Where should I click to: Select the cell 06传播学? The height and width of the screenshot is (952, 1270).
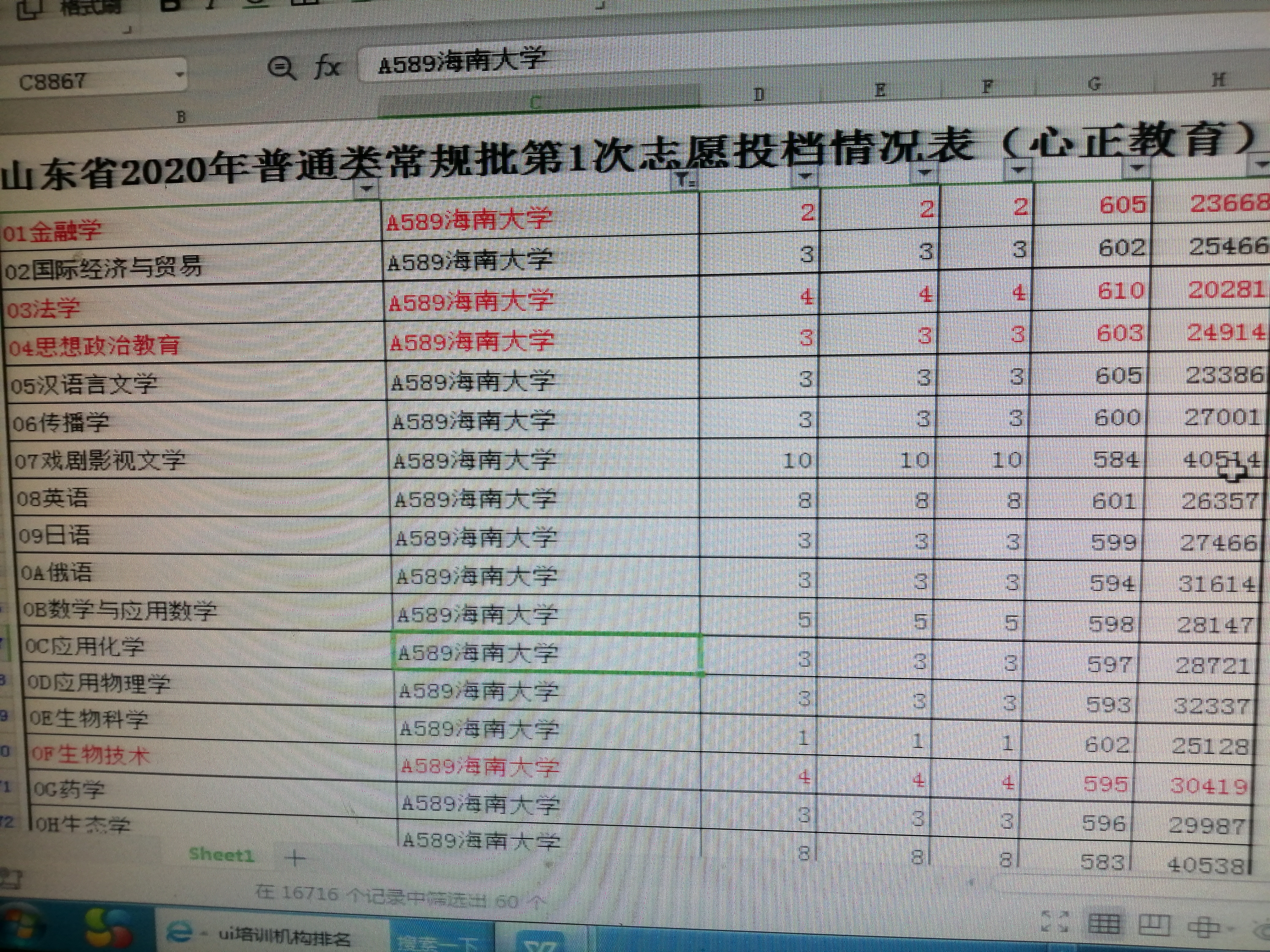click(x=200, y=420)
